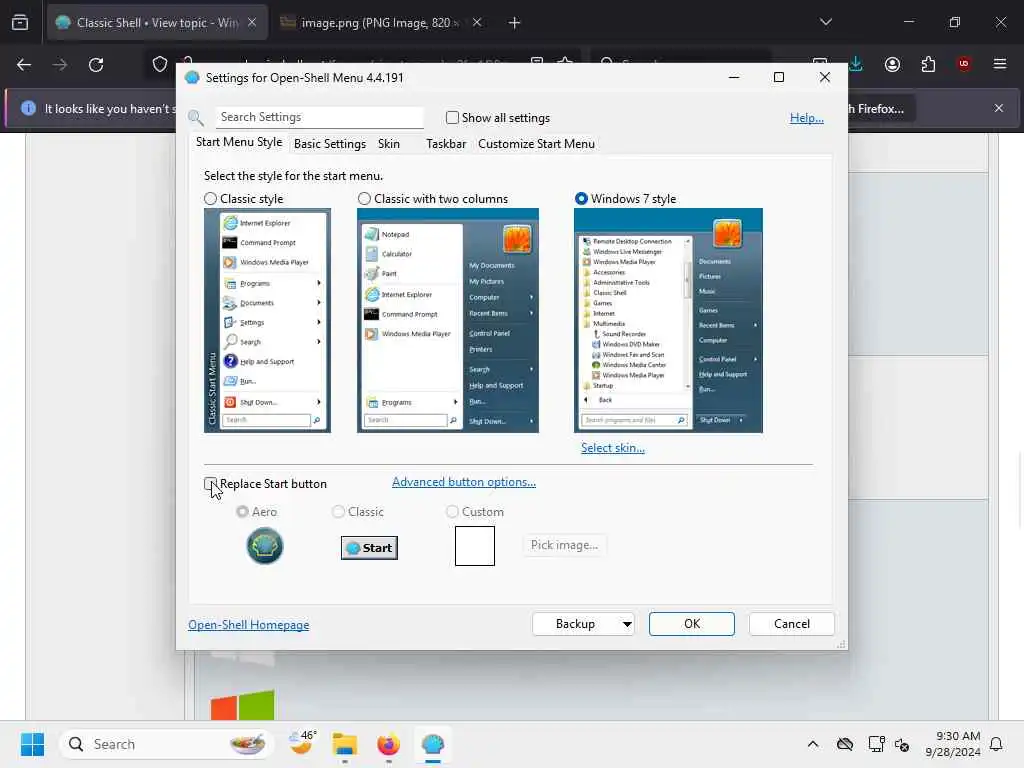Viewport: 1024px width, 768px height.
Task: Open the weather widget showing 46°
Action: pyautogui.click(x=302, y=744)
